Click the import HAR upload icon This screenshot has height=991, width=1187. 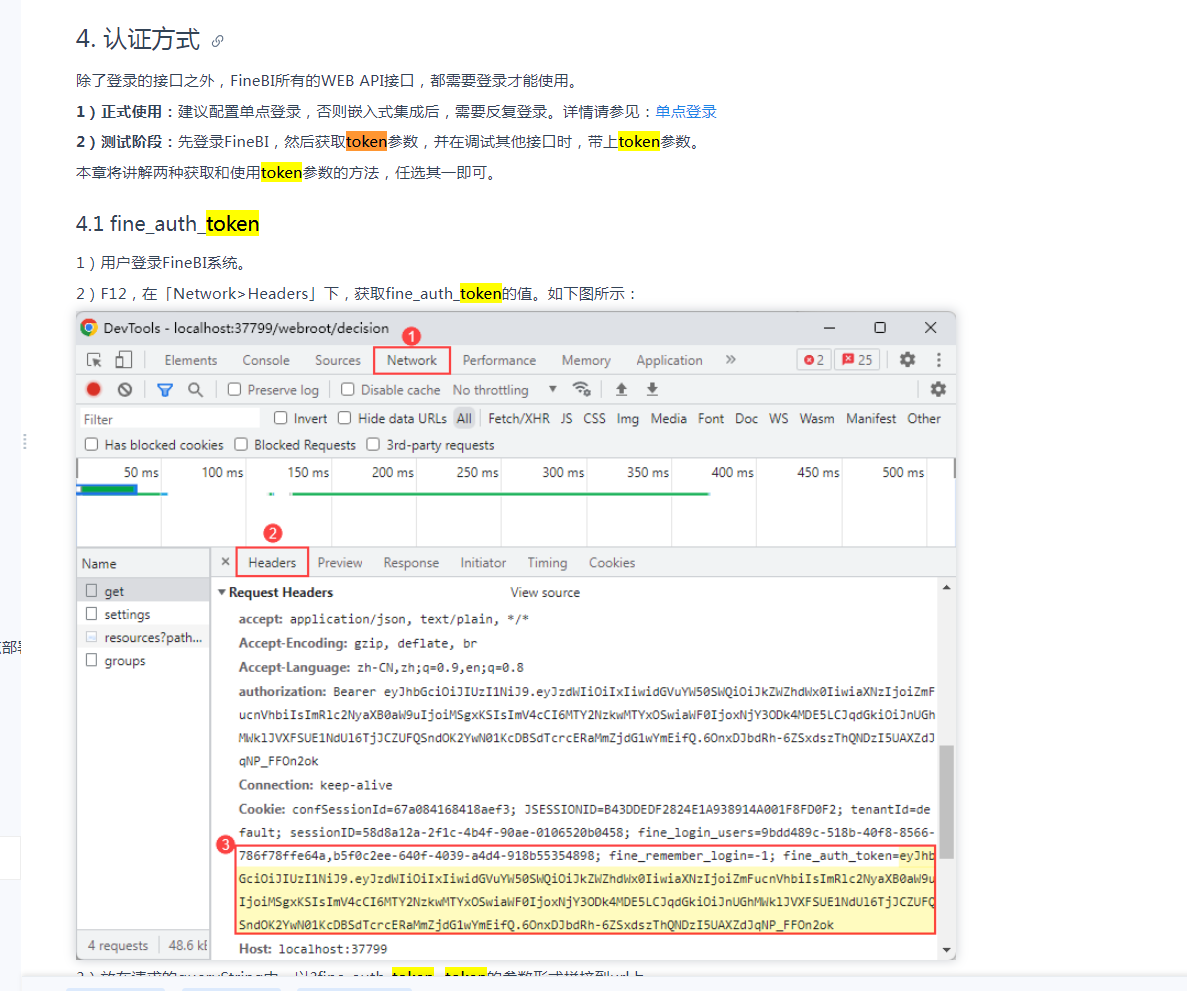(622, 389)
